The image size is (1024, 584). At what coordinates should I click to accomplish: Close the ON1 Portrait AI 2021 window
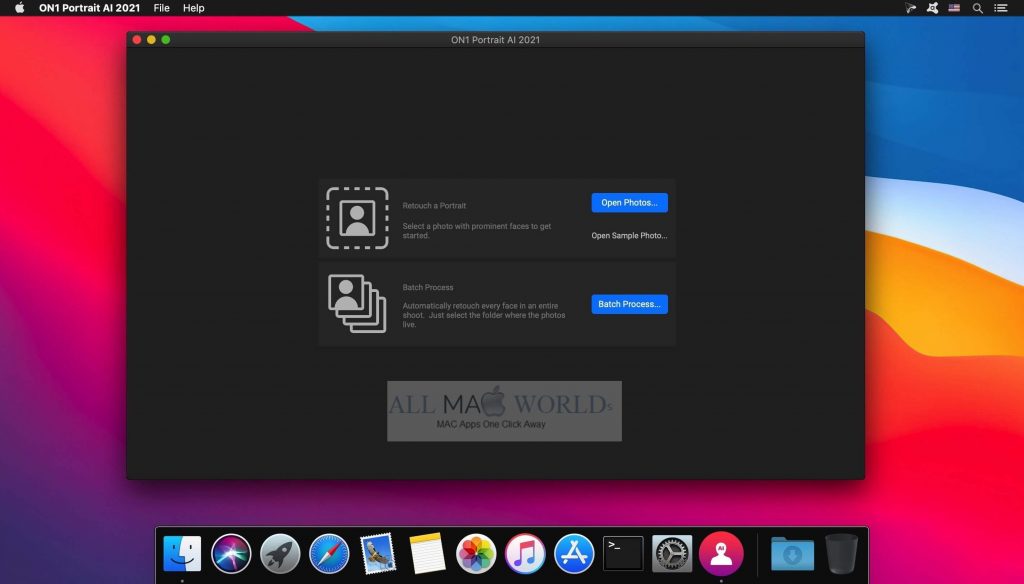136,40
